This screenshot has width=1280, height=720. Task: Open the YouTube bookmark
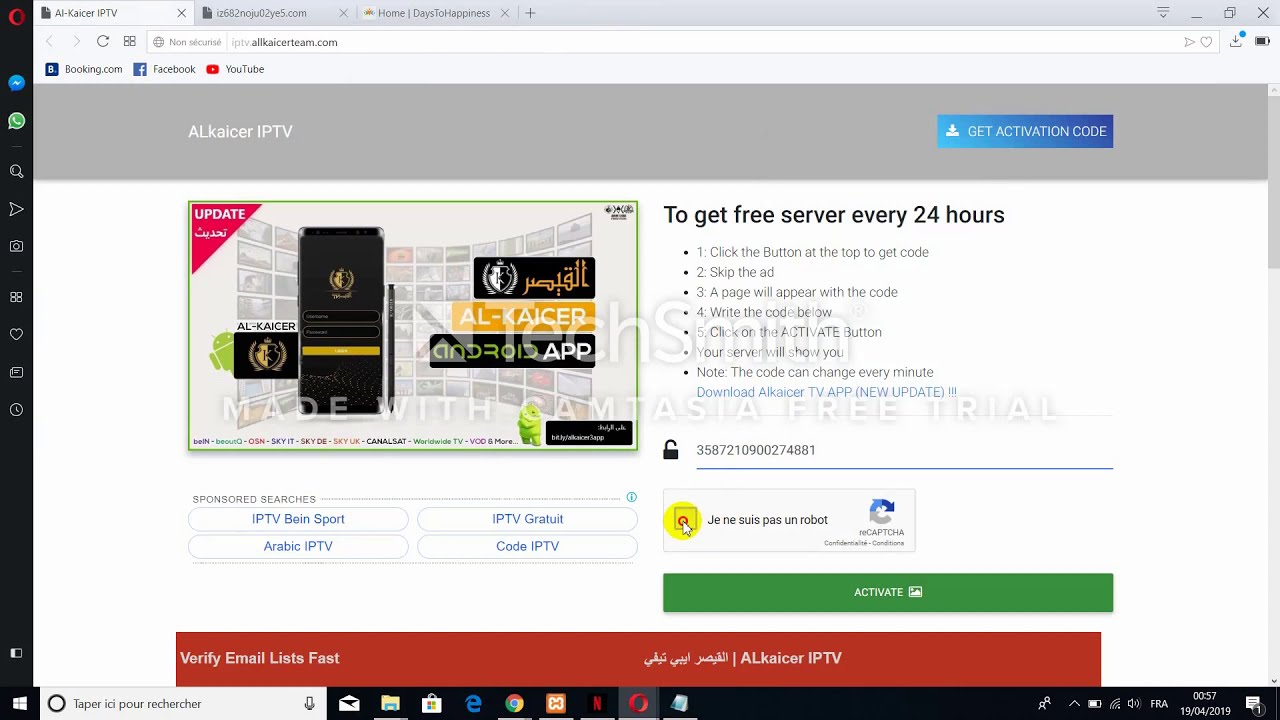235,69
